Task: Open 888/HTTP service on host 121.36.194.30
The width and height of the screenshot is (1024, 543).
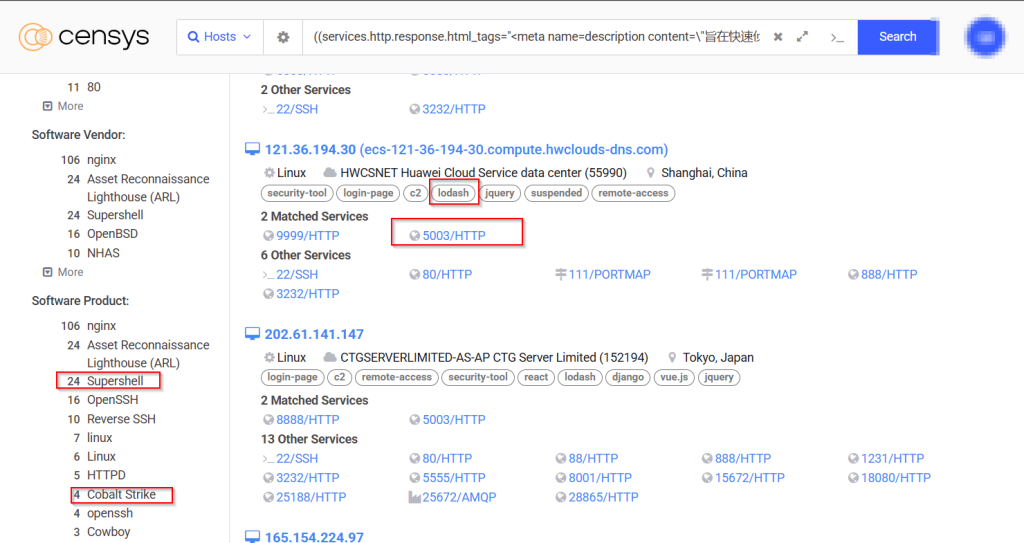Action: point(889,274)
